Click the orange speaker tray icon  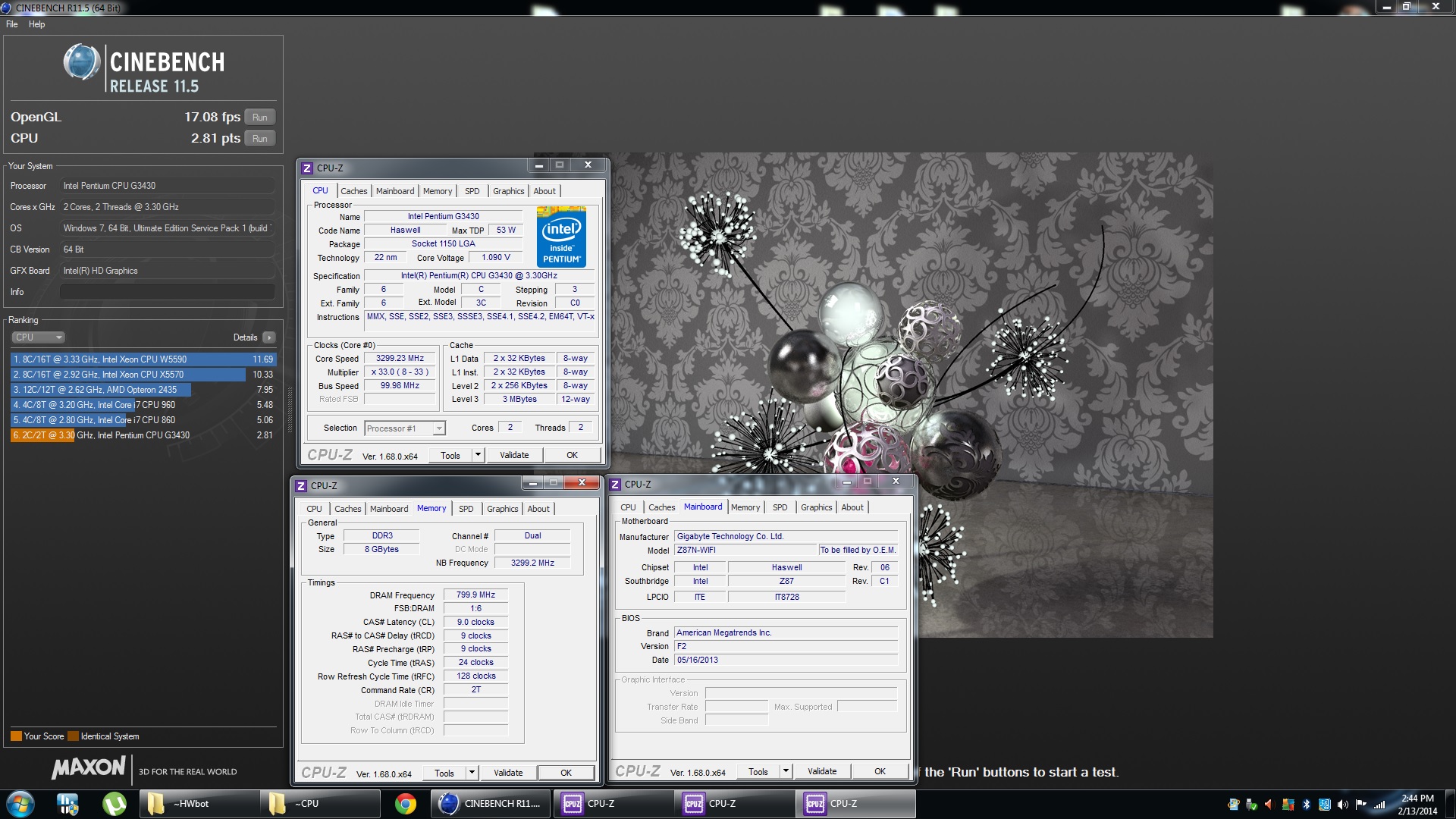[1269, 805]
